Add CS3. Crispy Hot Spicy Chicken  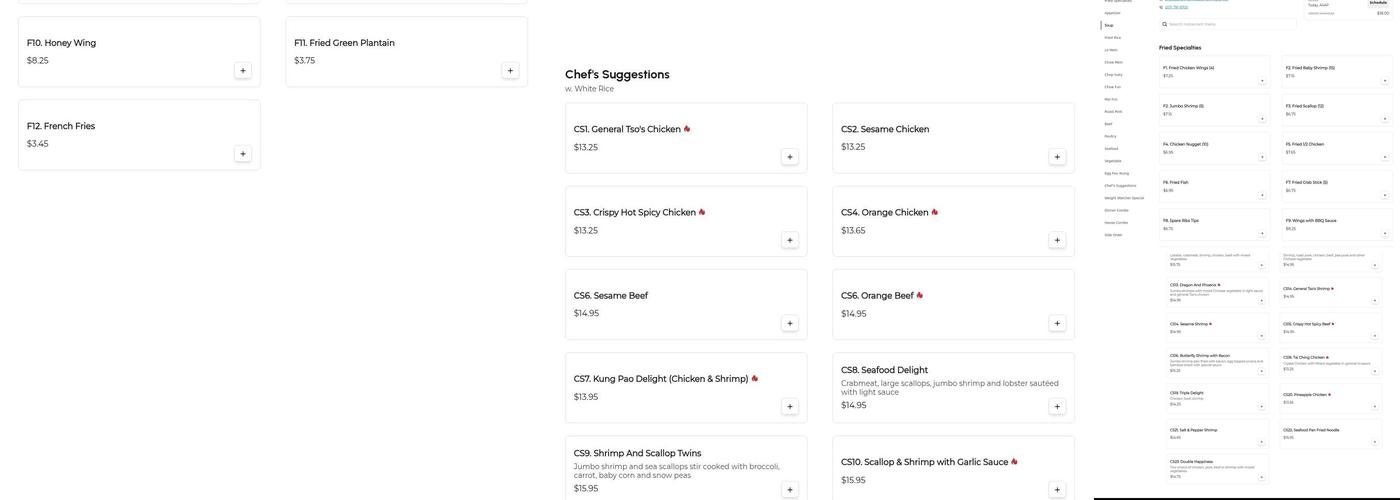[789, 240]
